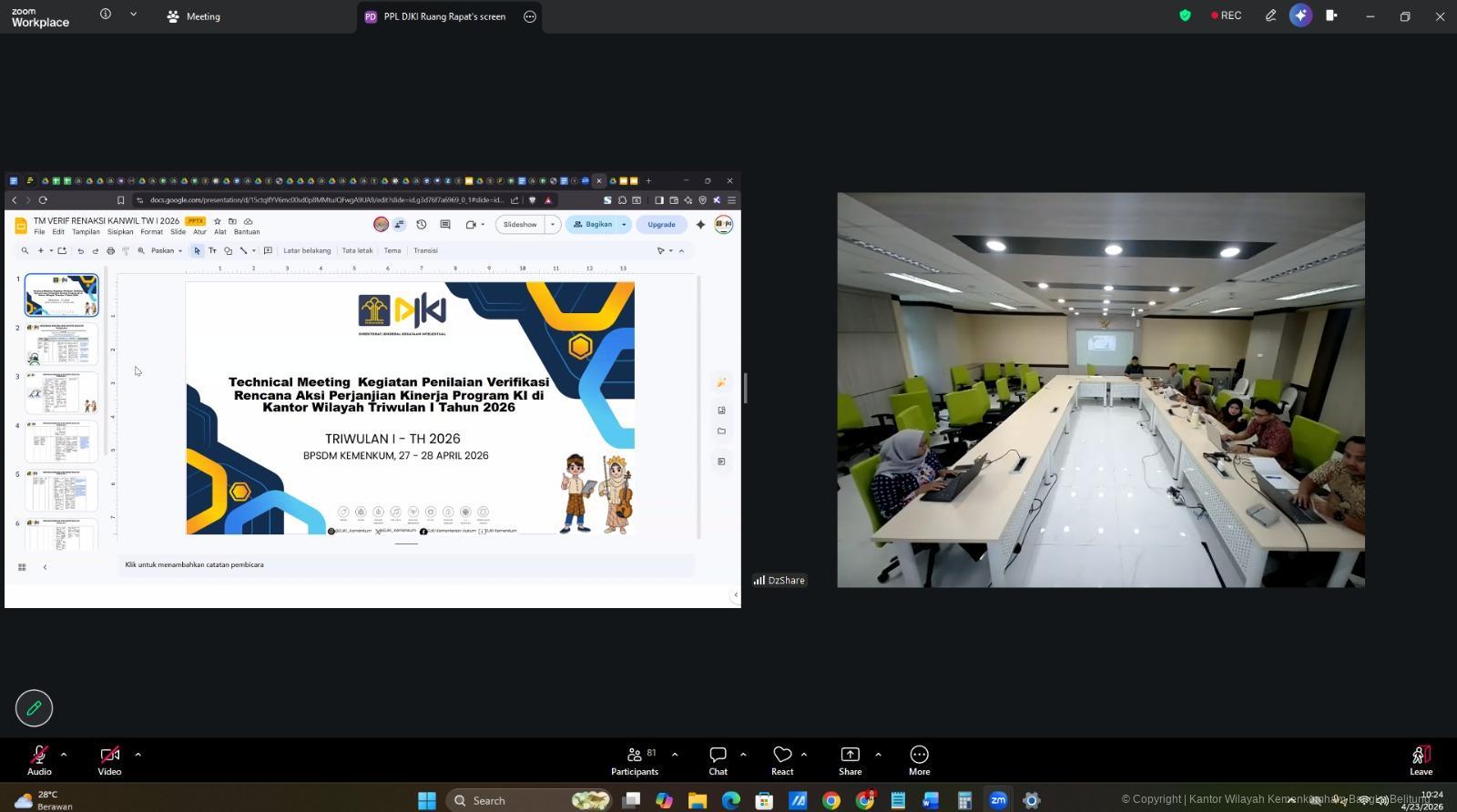Click the green encryption shield icon

(1185, 15)
